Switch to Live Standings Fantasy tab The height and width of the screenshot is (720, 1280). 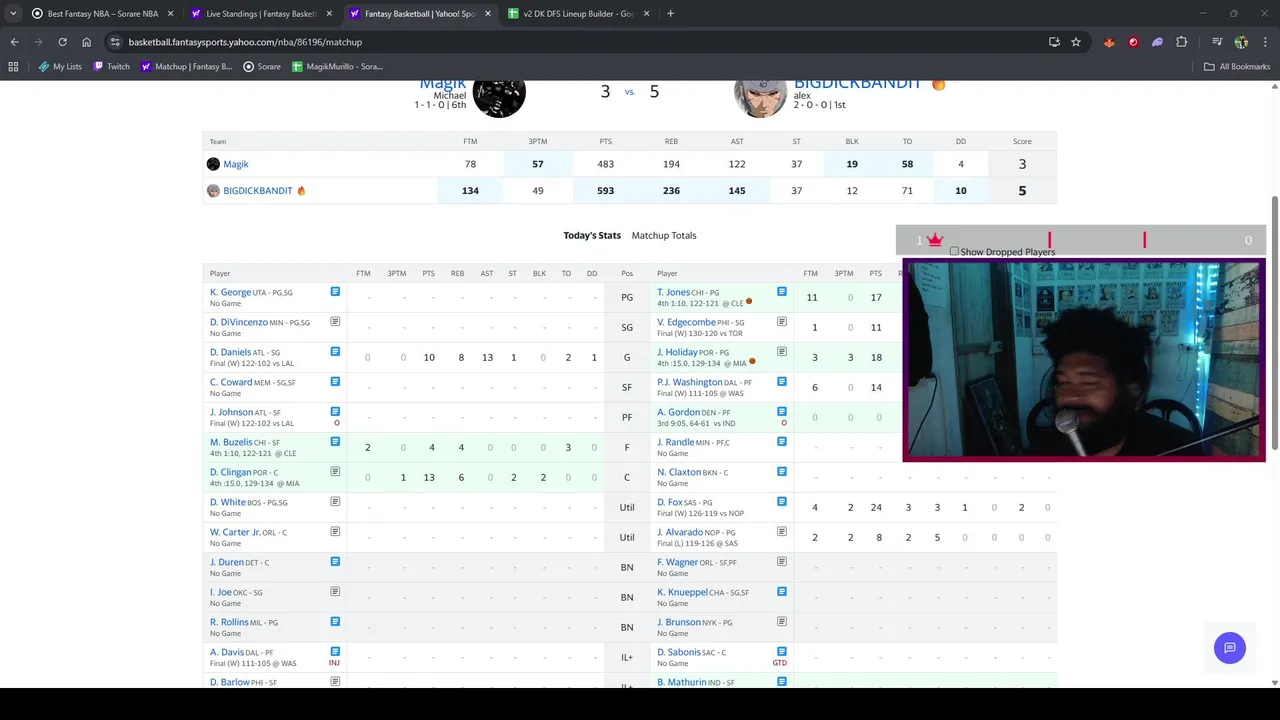click(x=260, y=14)
